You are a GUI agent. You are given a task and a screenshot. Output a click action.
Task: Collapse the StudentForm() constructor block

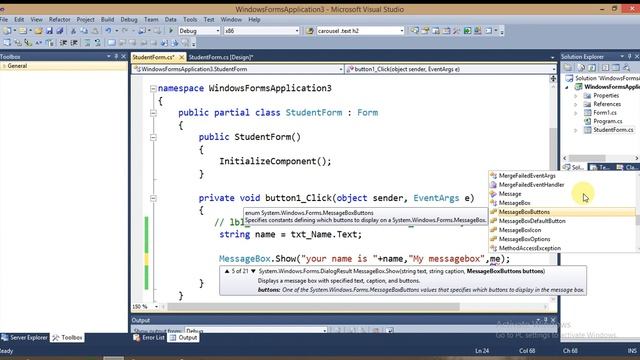coord(153,138)
